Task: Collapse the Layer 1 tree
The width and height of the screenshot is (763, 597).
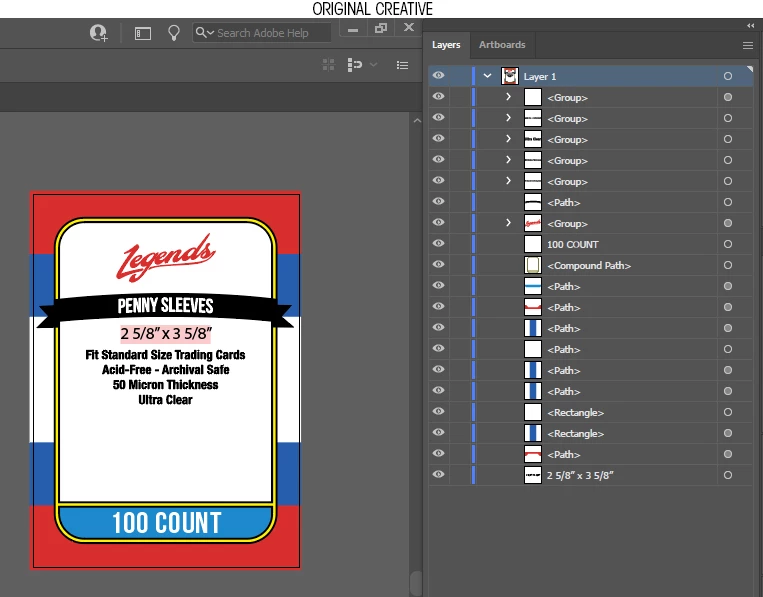Action: coord(487,76)
